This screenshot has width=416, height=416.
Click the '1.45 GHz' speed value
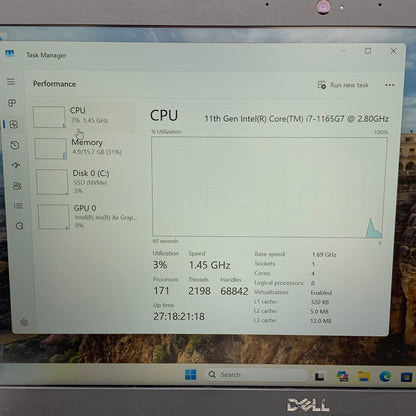coord(210,265)
